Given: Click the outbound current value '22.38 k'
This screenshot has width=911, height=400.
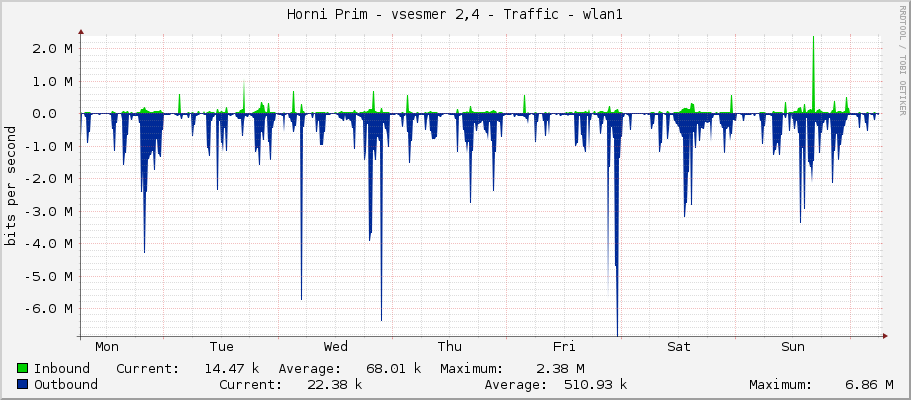Looking at the screenshot, I should click(x=335, y=384).
